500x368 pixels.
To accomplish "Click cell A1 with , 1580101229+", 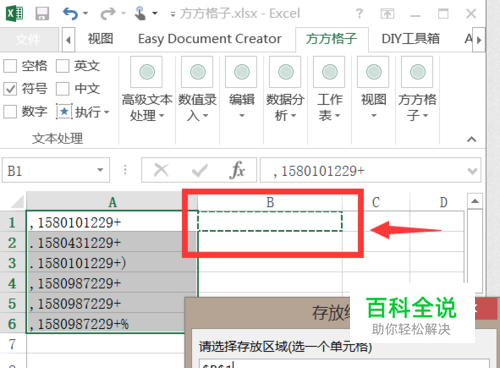I will pyautogui.click(x=112, y=222).
